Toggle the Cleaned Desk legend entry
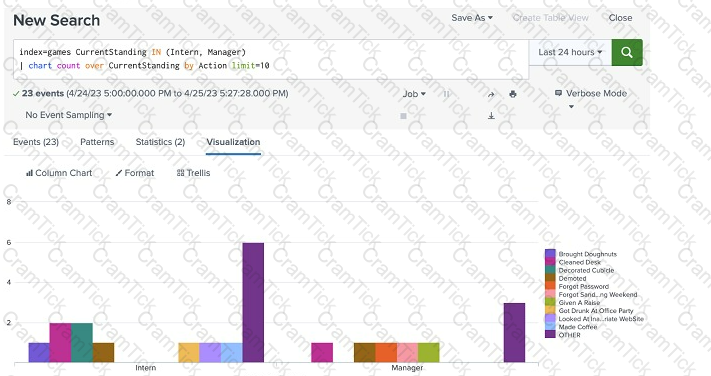The width and height of the screenshot is (711, 376). [573, 262]
